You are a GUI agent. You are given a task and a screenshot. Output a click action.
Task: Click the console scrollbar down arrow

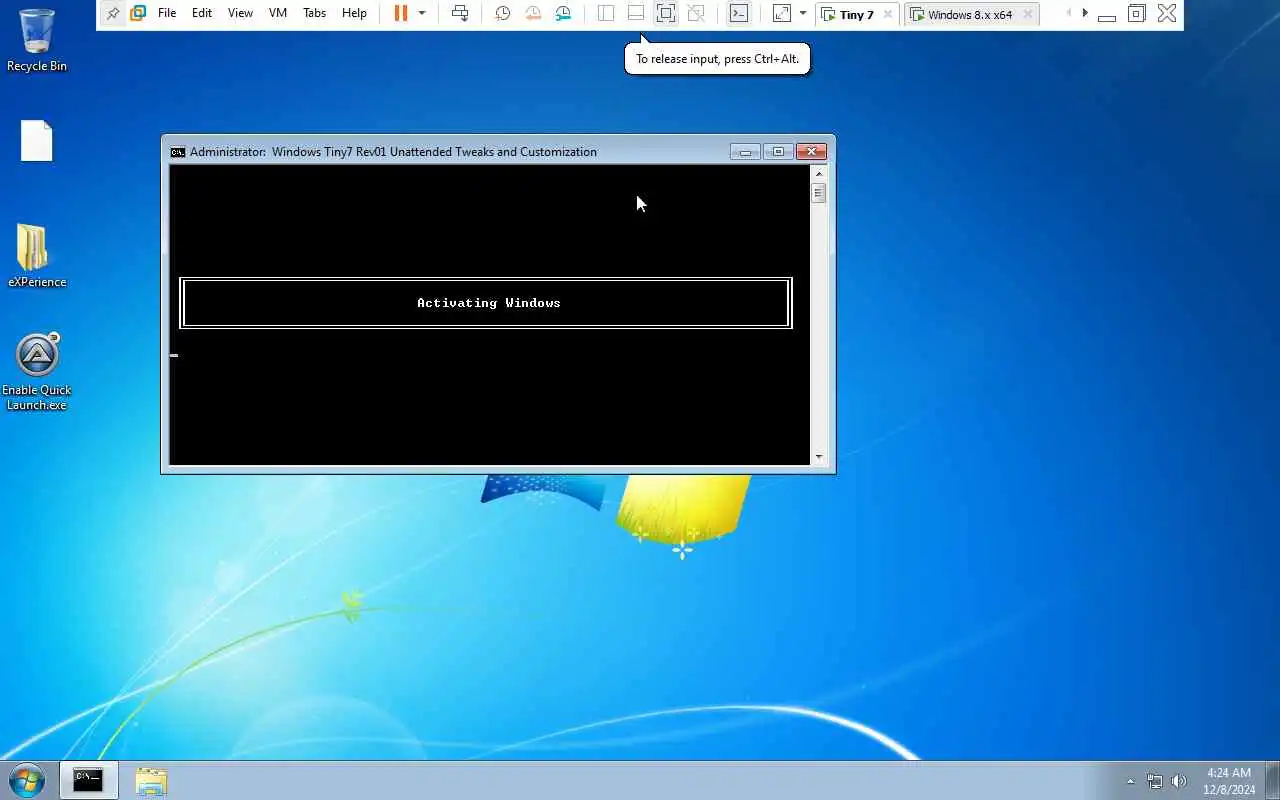click(819, 457)
